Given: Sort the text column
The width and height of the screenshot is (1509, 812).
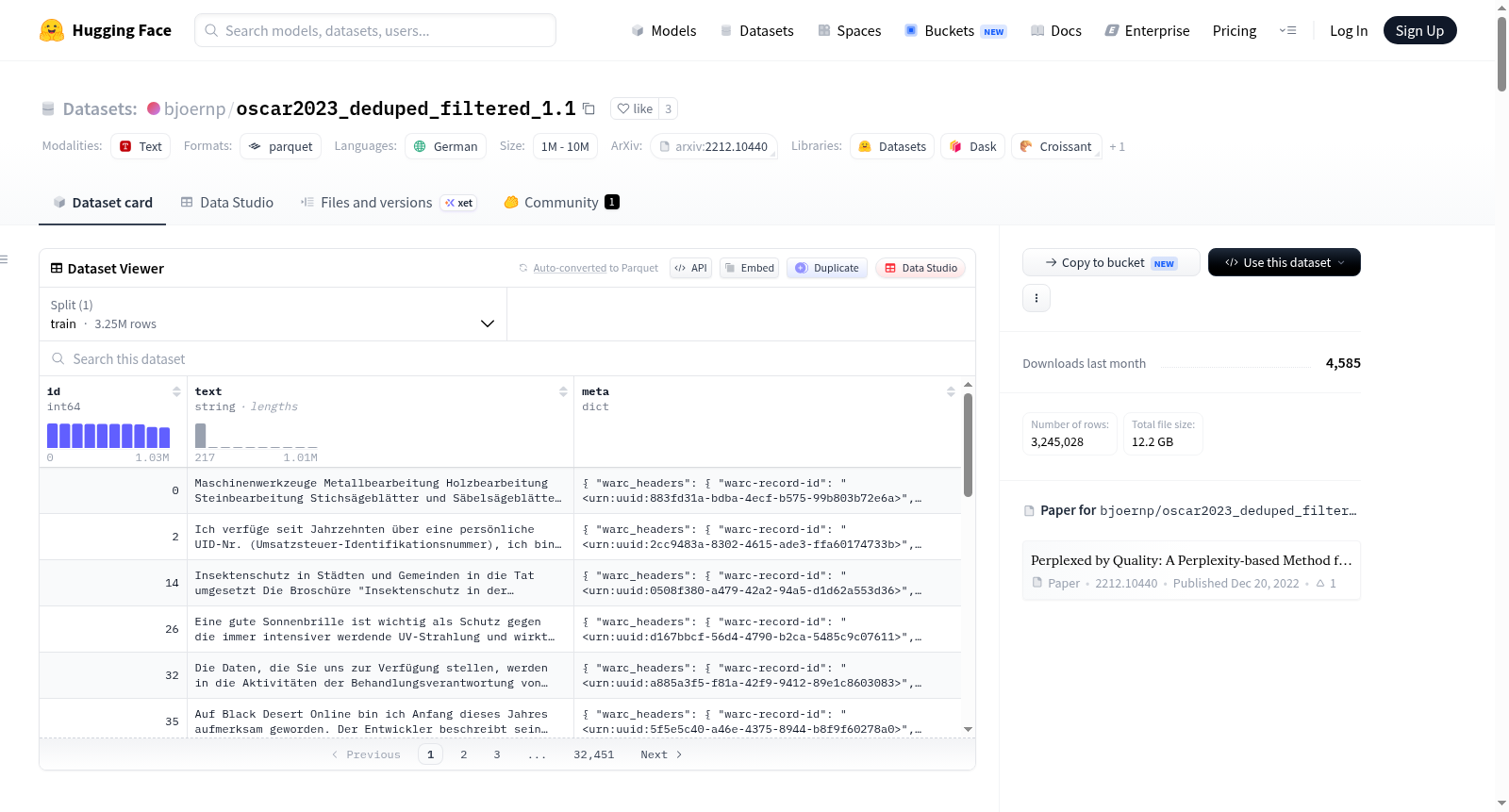Looking at the screenshot, I should [x=563, y=391].
